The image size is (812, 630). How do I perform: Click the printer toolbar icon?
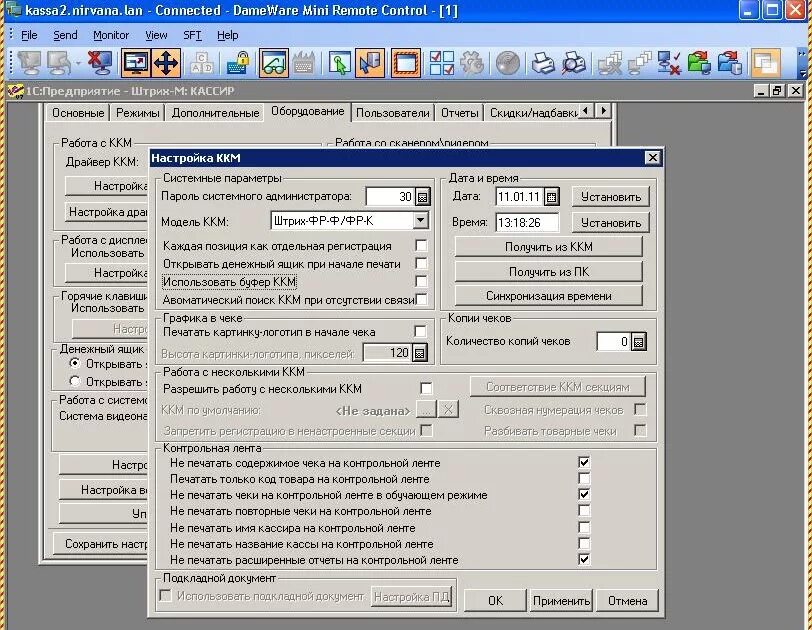[543, 64]
